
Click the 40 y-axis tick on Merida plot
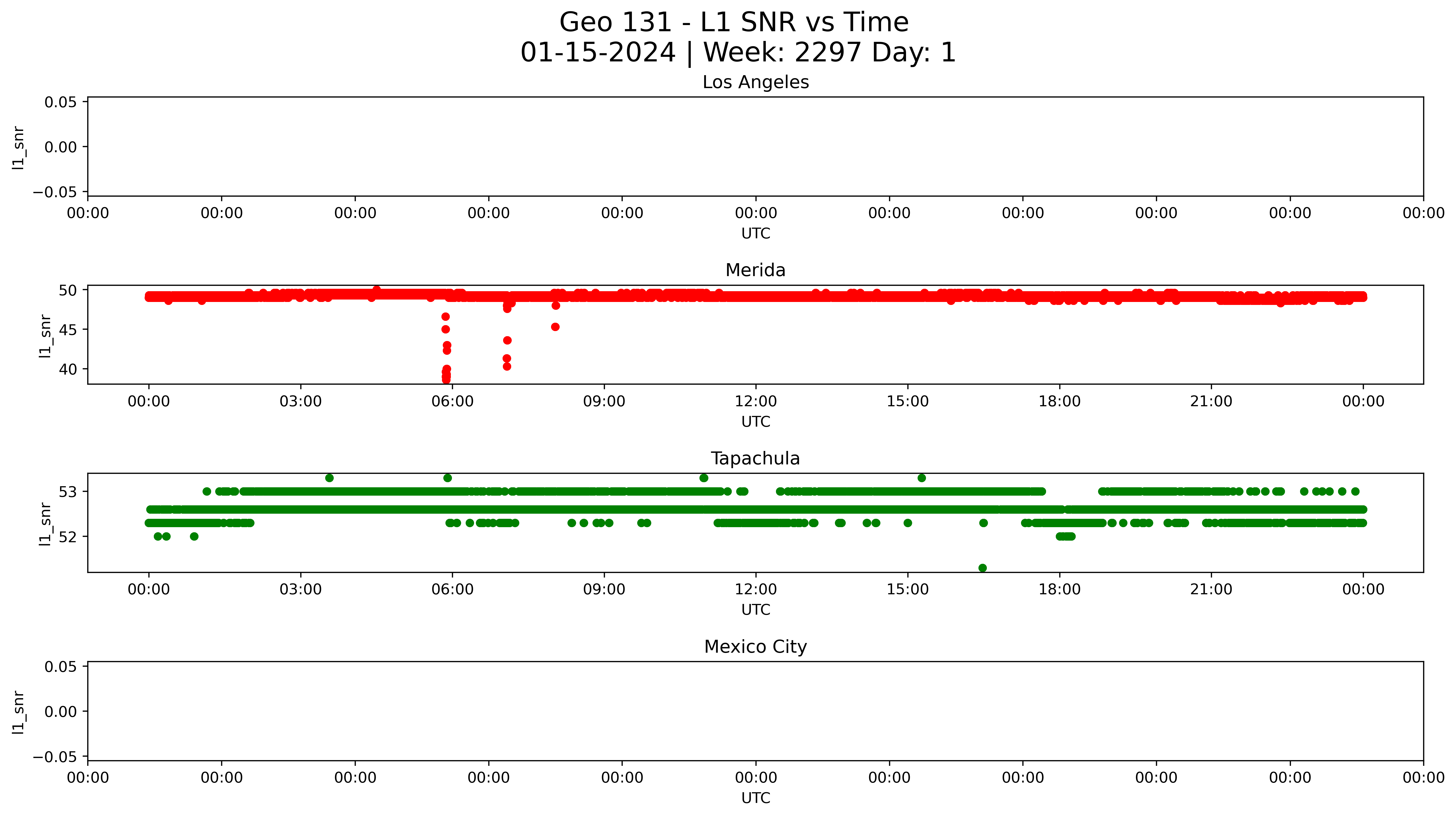pos(68,369)
